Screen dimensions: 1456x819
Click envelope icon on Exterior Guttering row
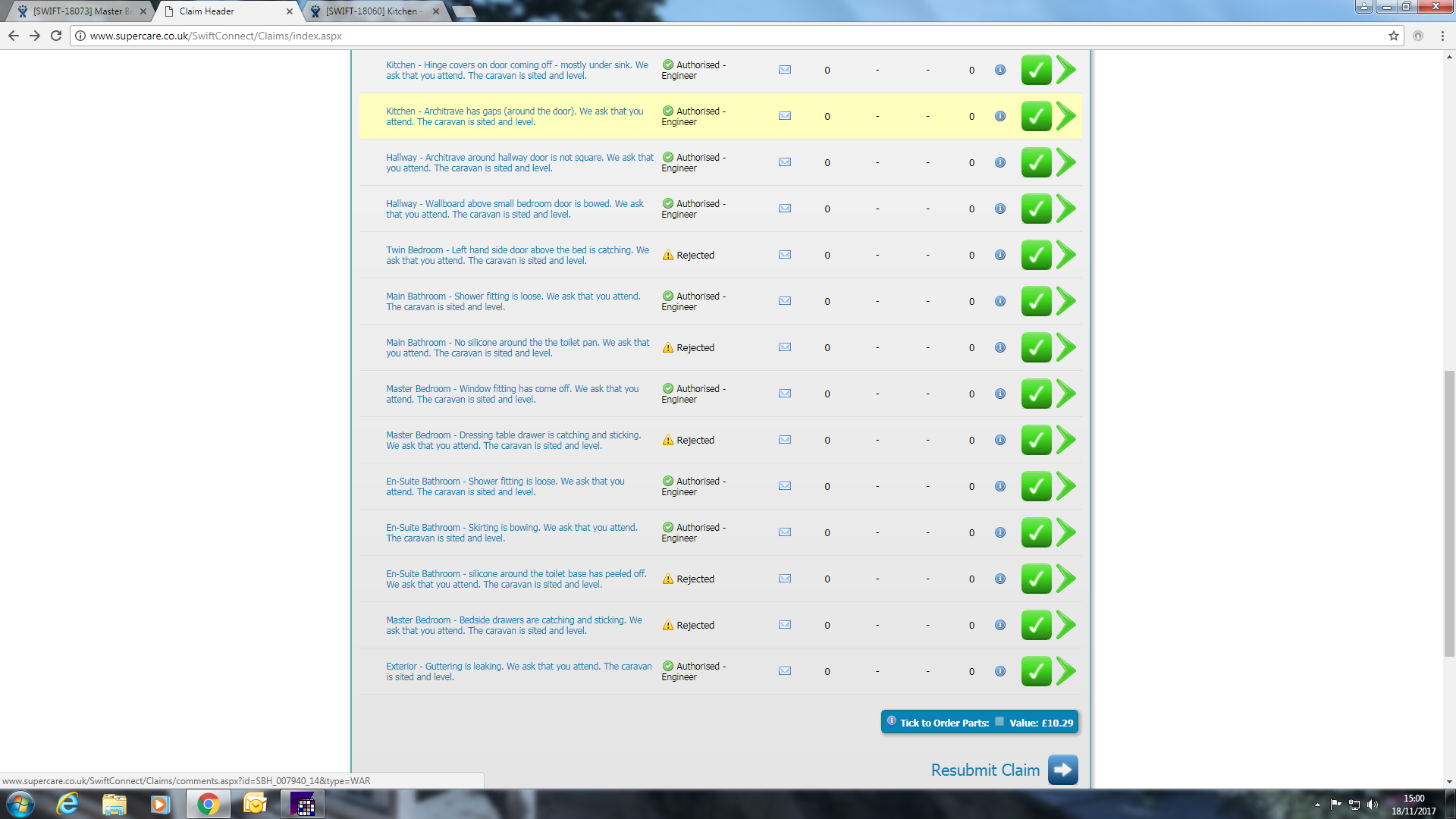click(x=785, y=671)
